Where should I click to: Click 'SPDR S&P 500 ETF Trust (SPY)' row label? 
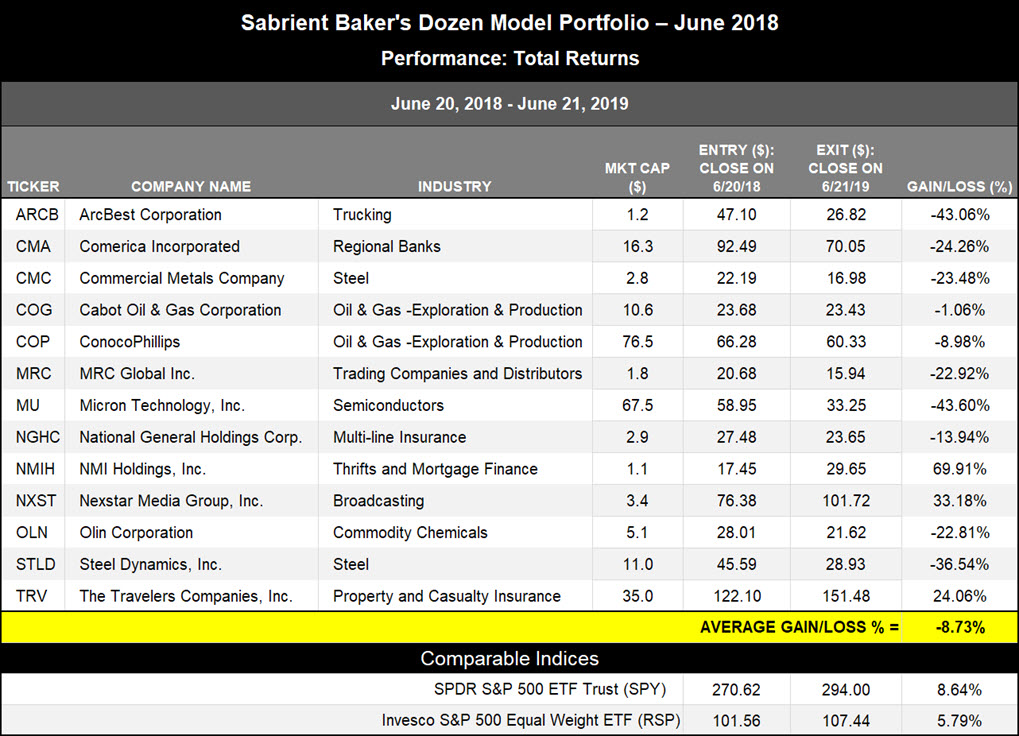coord(550,689)
